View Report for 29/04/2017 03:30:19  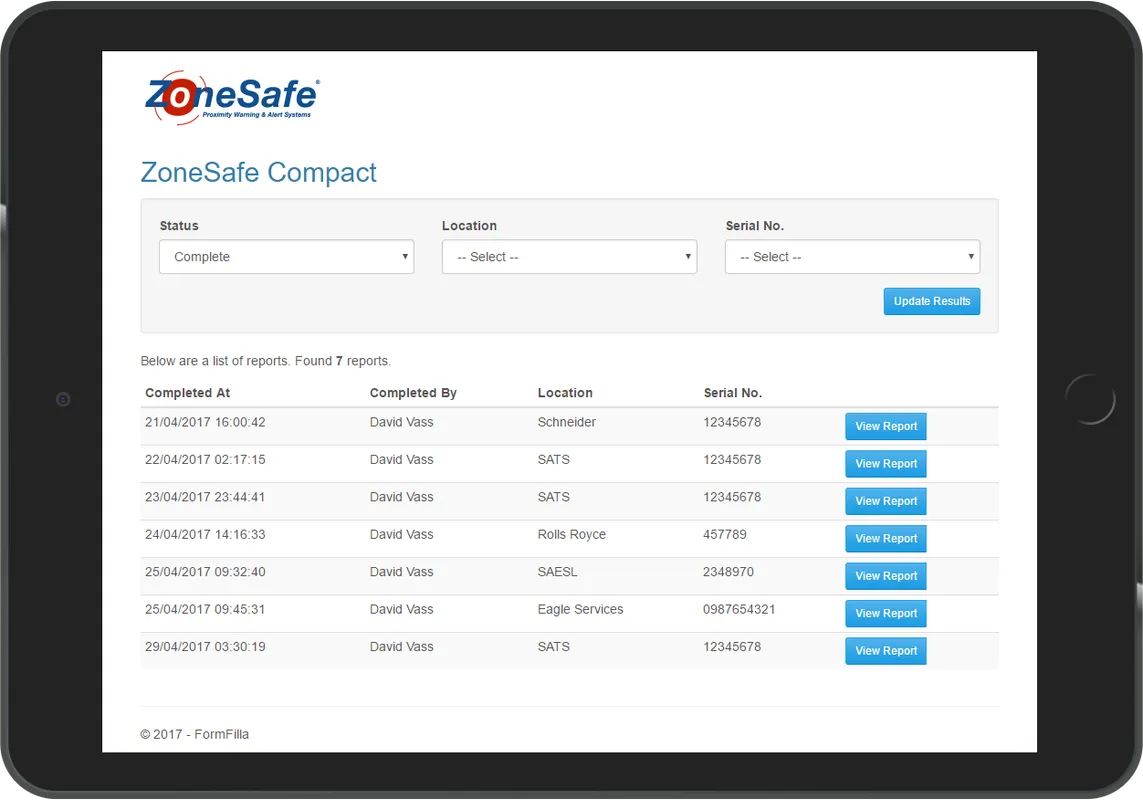point(886,651)
